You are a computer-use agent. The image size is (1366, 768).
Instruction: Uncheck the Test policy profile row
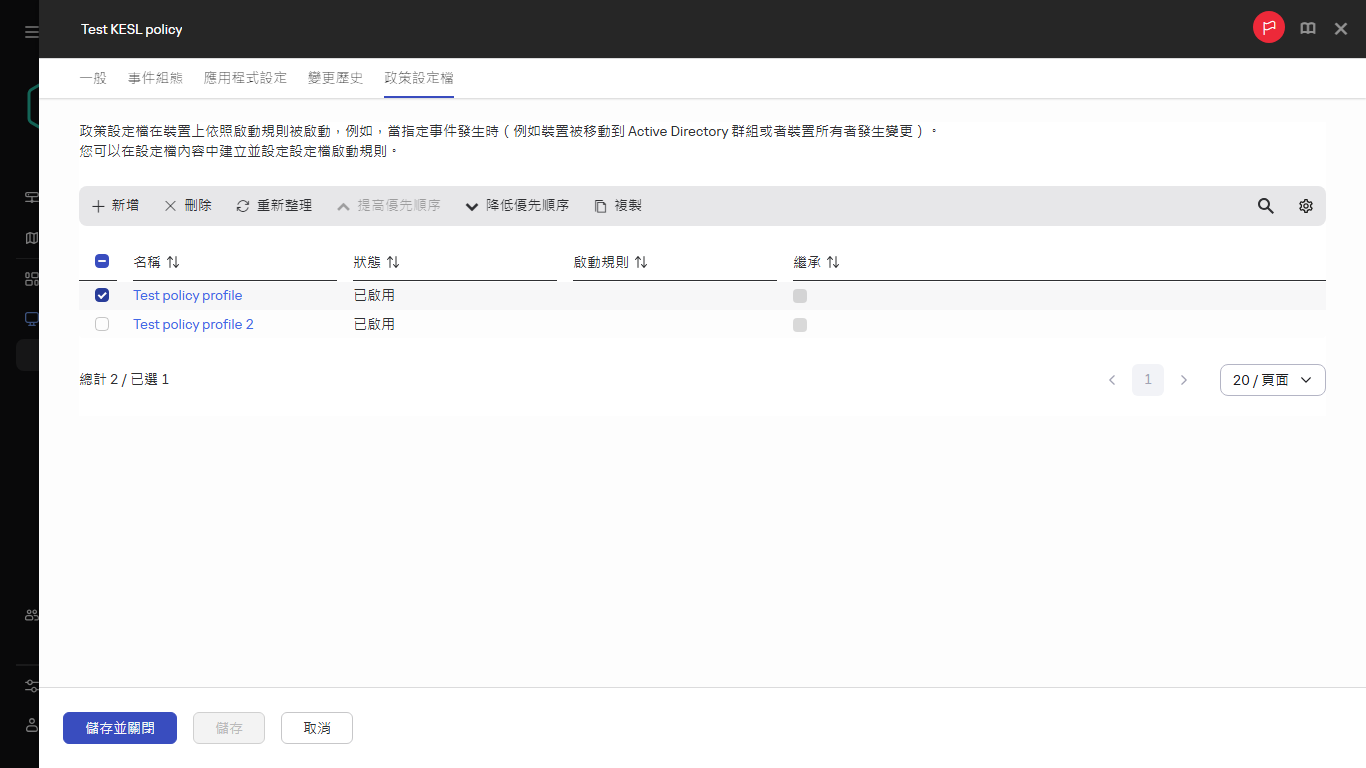(101, 295)
